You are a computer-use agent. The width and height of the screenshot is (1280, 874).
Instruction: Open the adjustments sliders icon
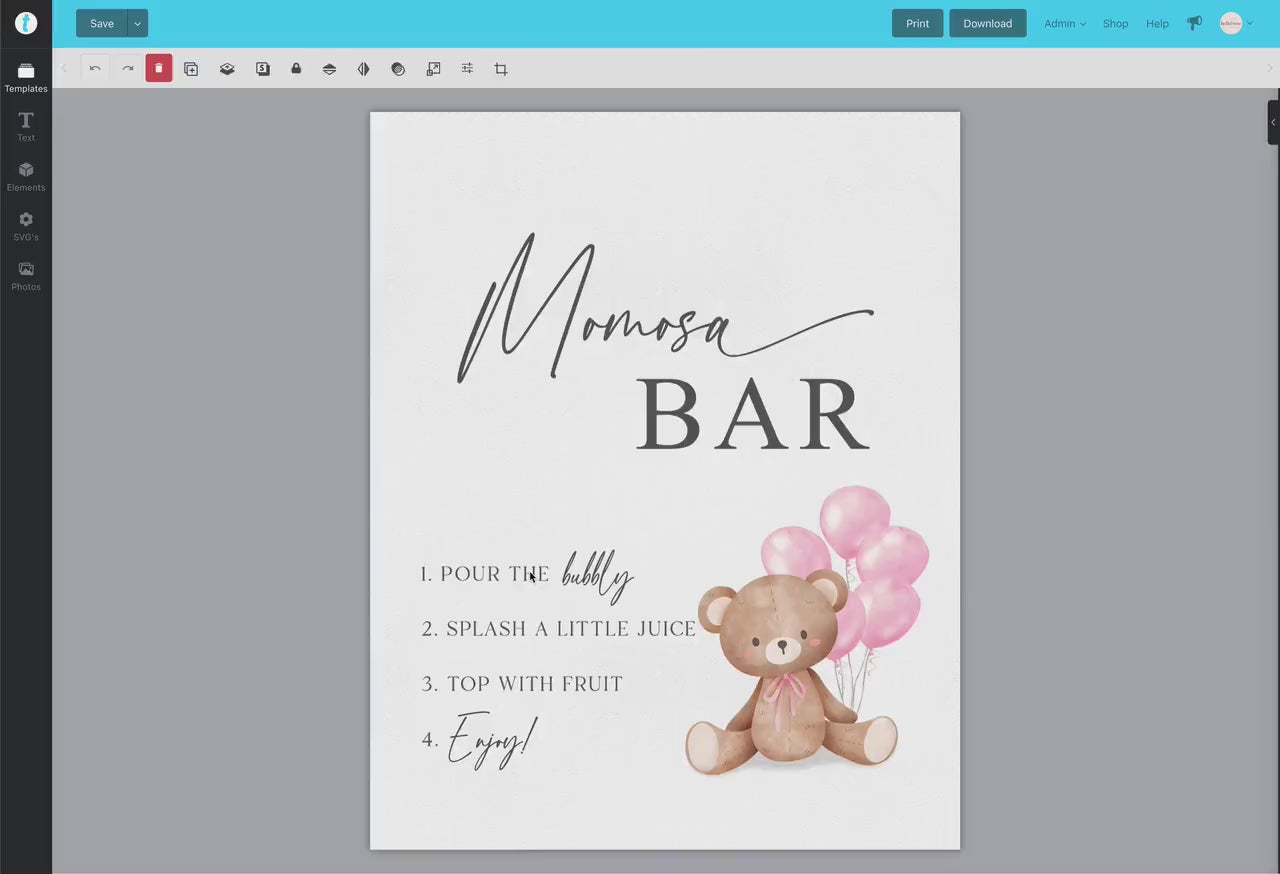467,69
